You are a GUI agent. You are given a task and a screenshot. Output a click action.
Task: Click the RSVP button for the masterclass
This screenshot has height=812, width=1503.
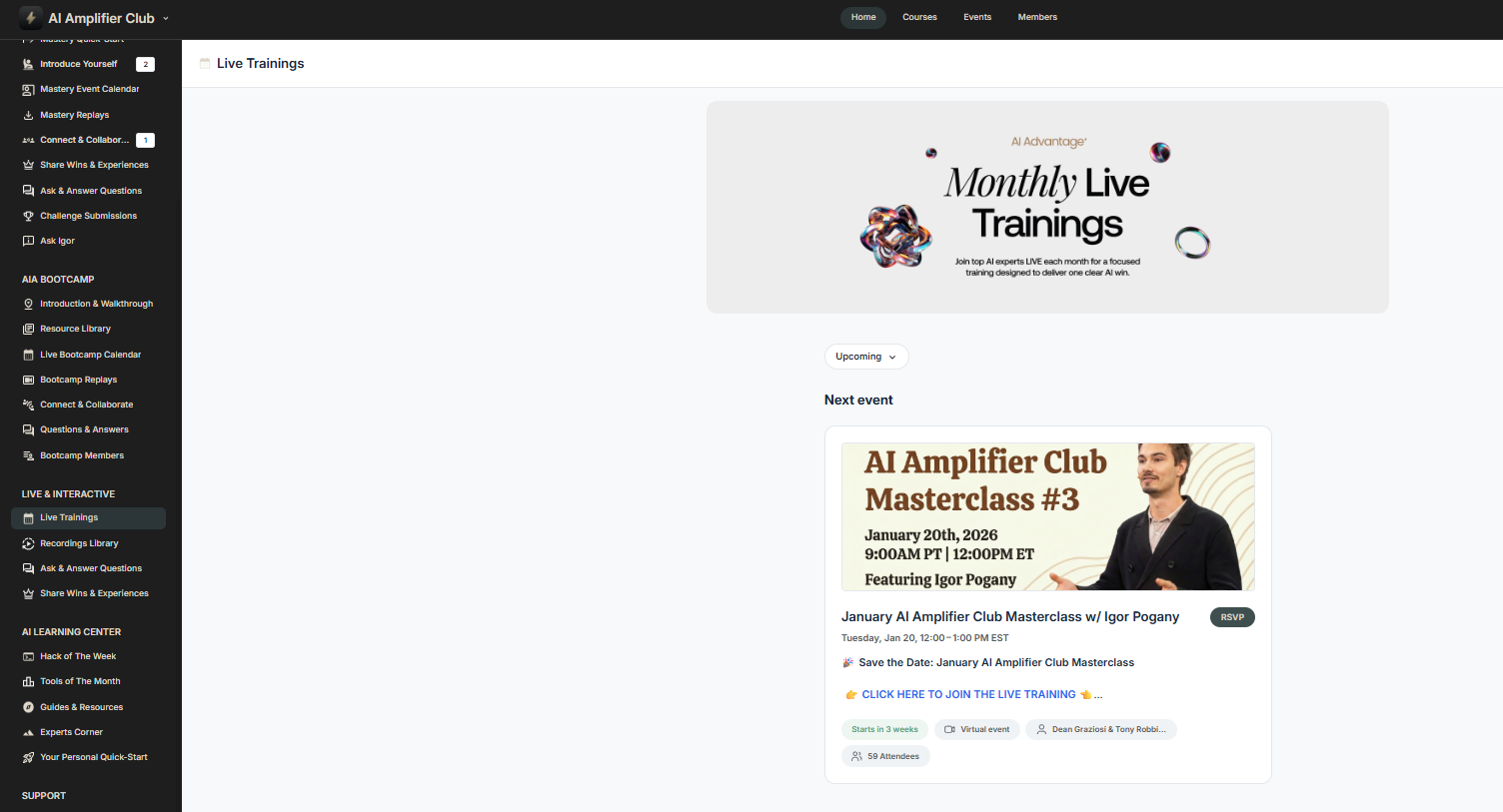pyautogui.click(x=1232, y=617)
